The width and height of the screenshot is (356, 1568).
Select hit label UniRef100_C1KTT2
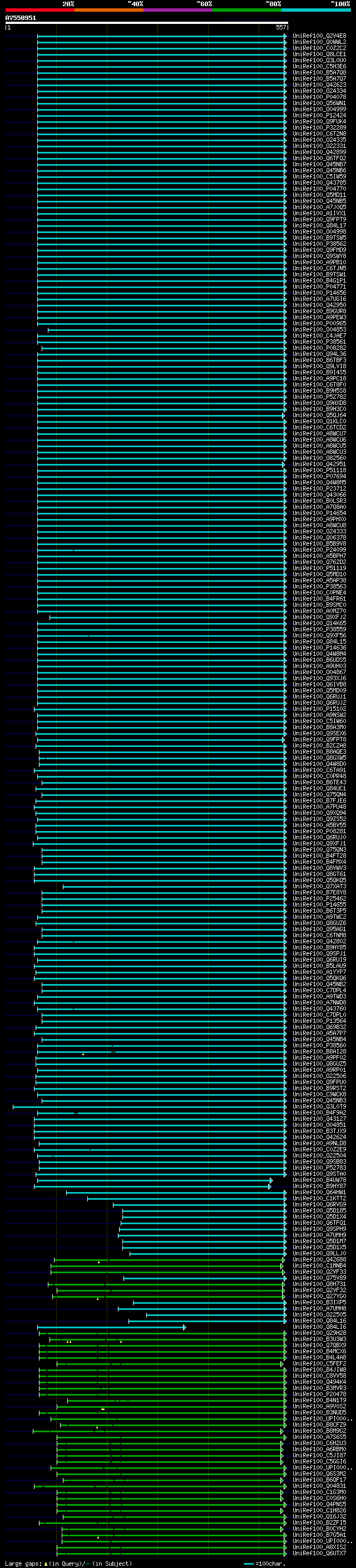point(319,1198)
